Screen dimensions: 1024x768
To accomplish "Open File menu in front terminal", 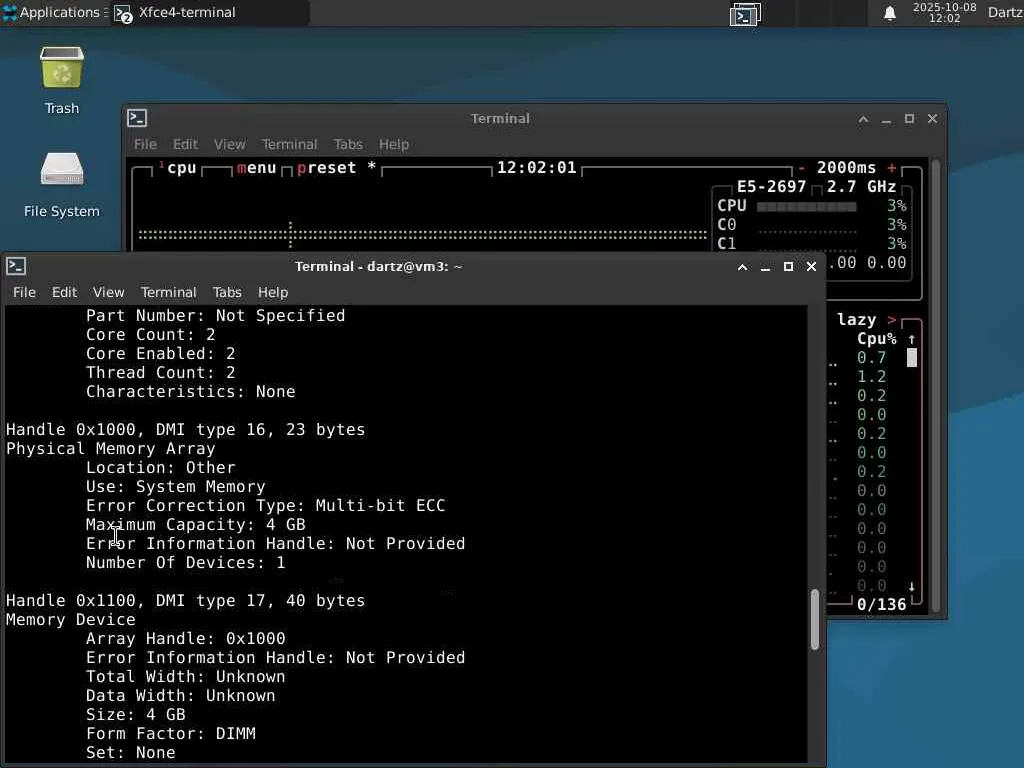I will (24, 292).
